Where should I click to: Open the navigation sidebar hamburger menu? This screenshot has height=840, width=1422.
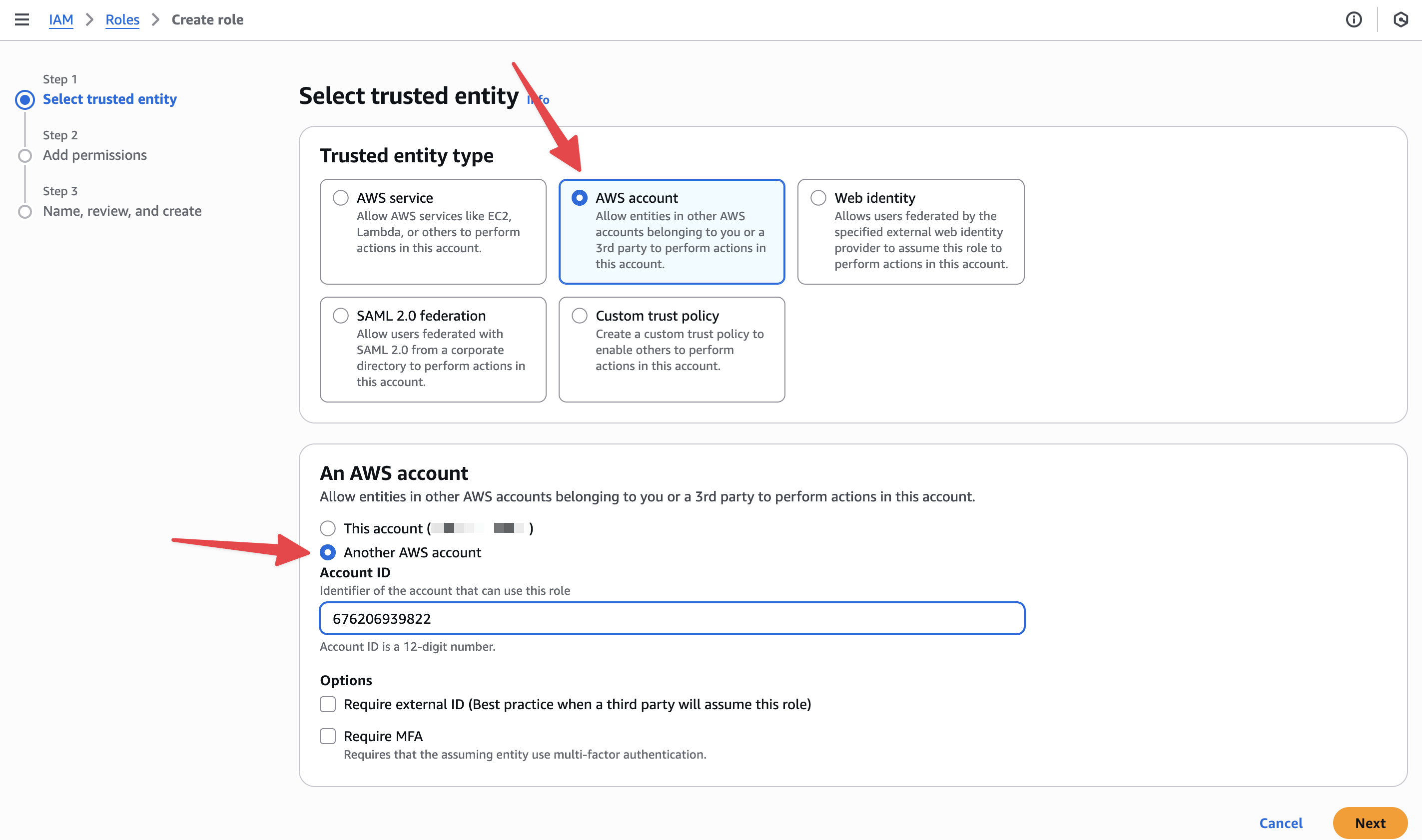[x=21, y=19]
